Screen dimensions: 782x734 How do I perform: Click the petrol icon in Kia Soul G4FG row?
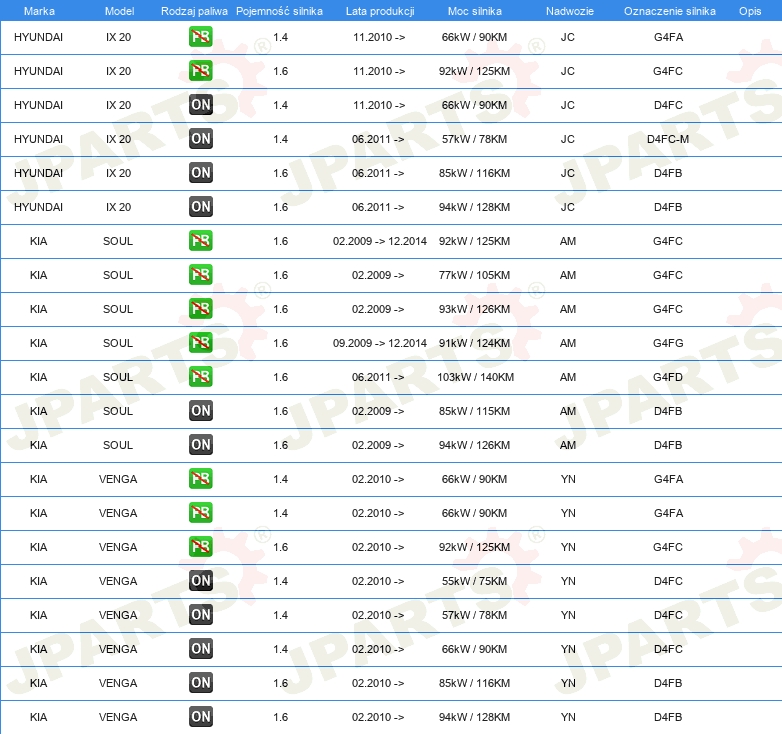coord(200,343)
